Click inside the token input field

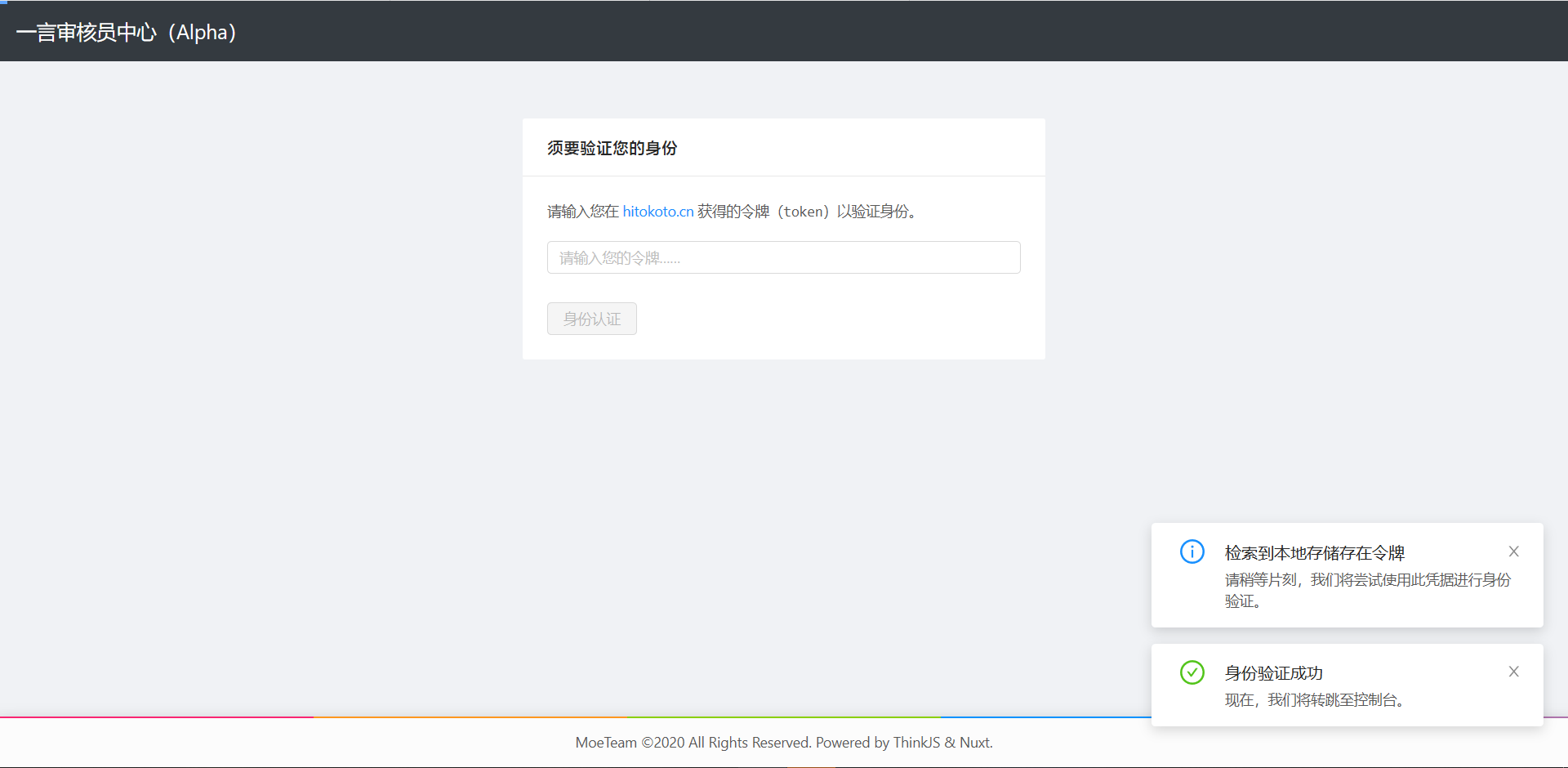pyautogui.click(x=783, y=257)
